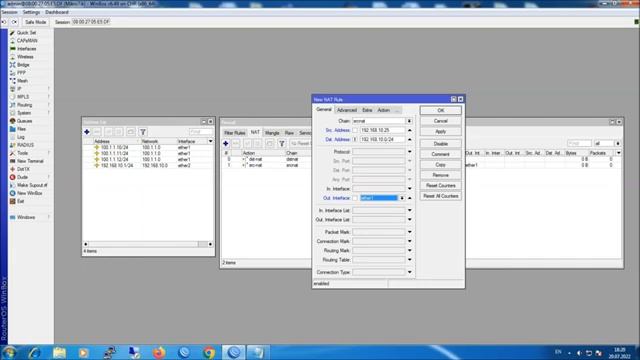Open the Wireless sidebar entry

coord(25,57)
